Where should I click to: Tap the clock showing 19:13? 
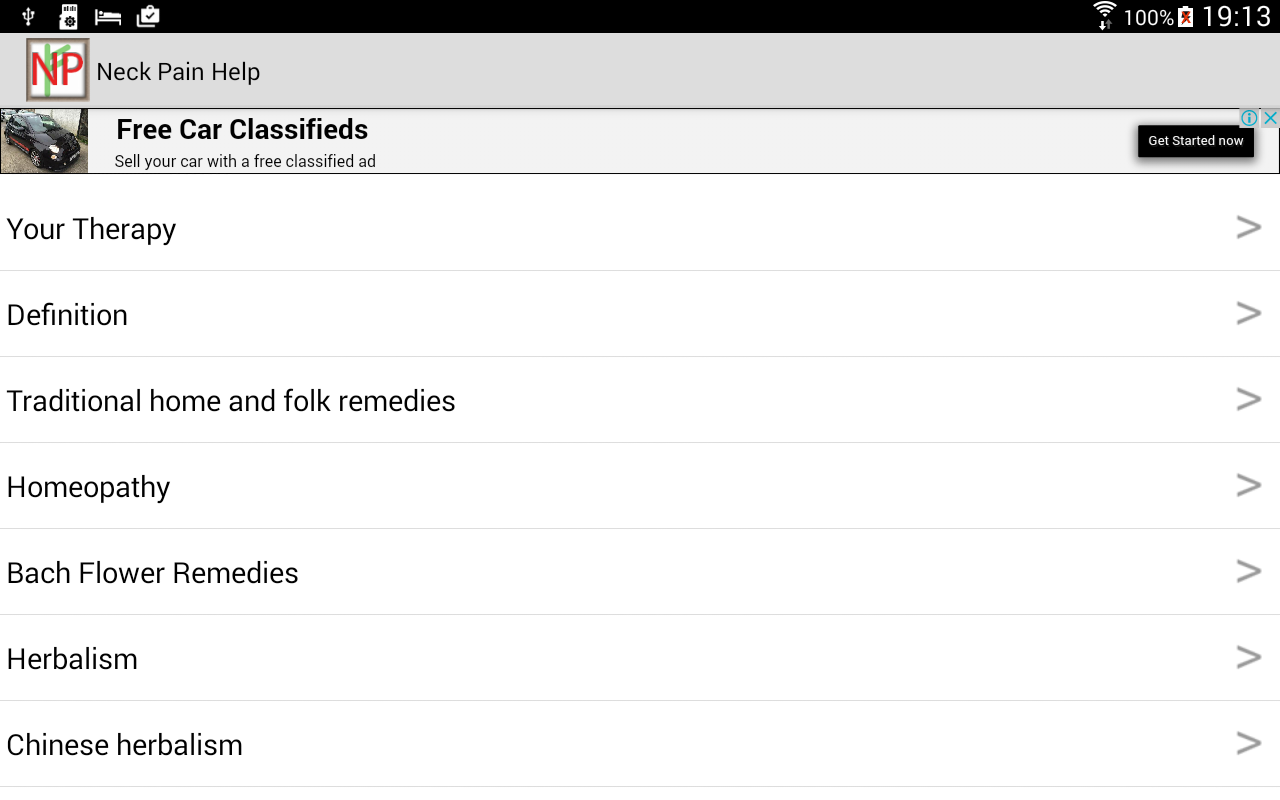tap(1236, 16)
